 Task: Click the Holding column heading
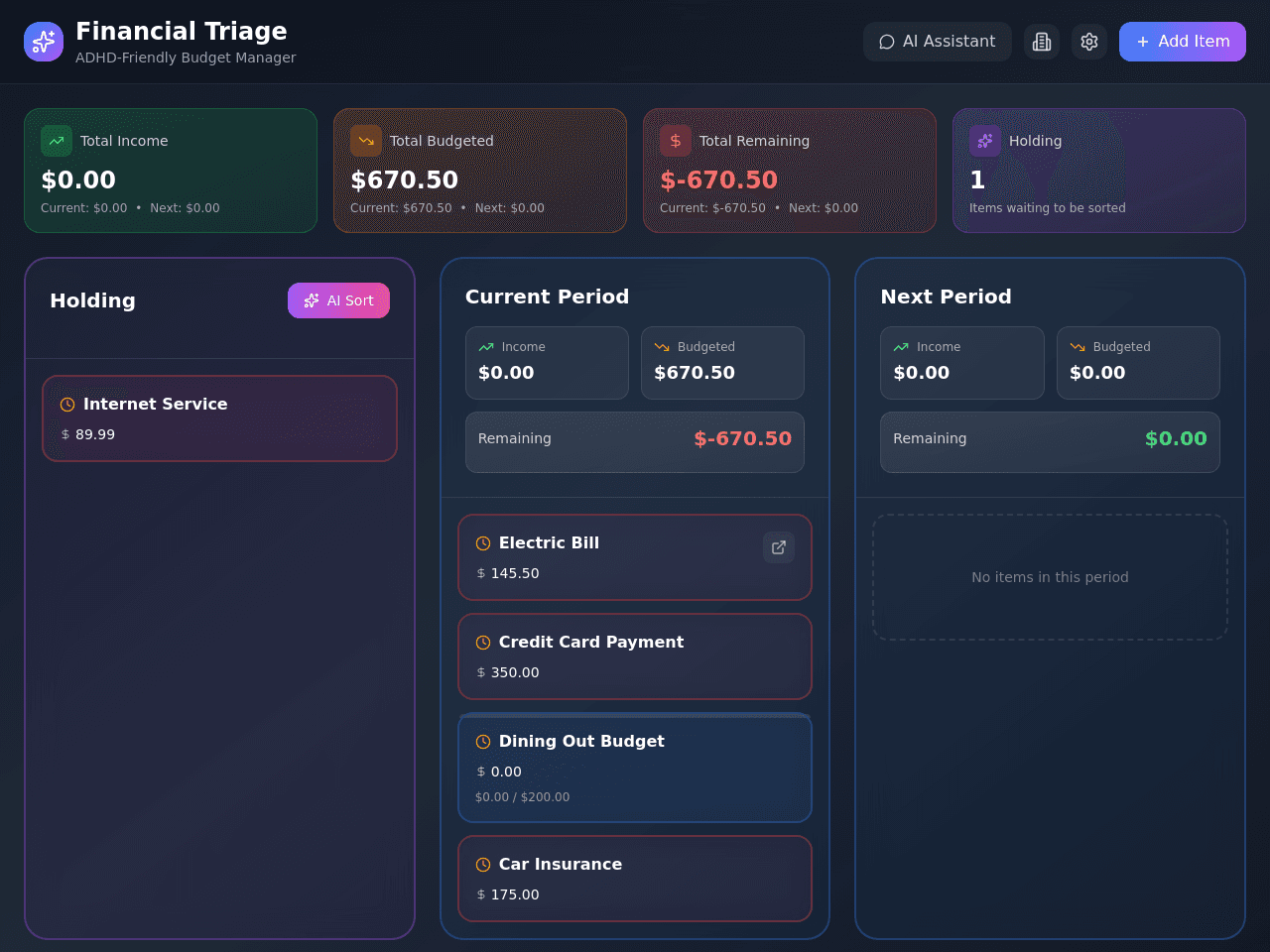point(92,300)
